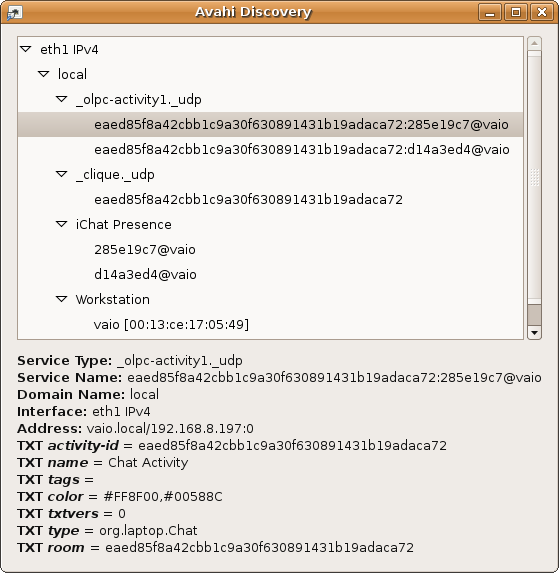Select the 285e19c7@vaio olpc-activity service entry
This screenshot has width=559, height=573.
pos(270,125)
